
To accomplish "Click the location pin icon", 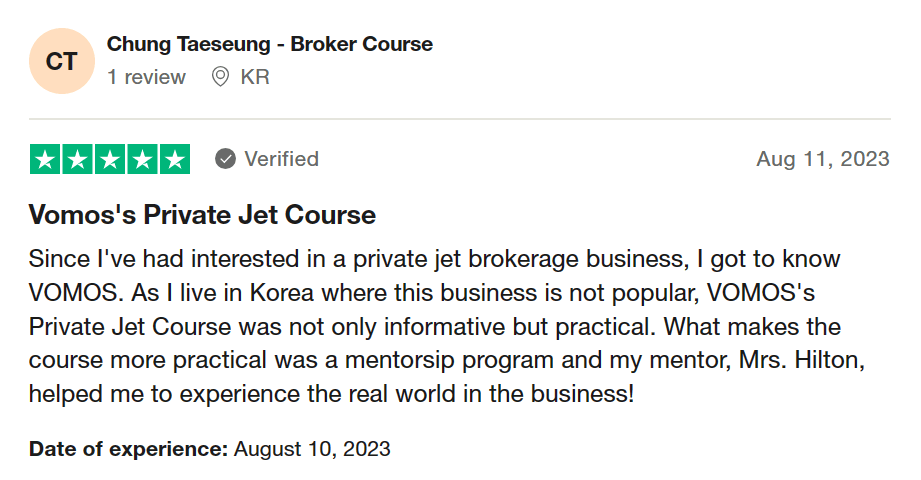I will click(220, 77).
